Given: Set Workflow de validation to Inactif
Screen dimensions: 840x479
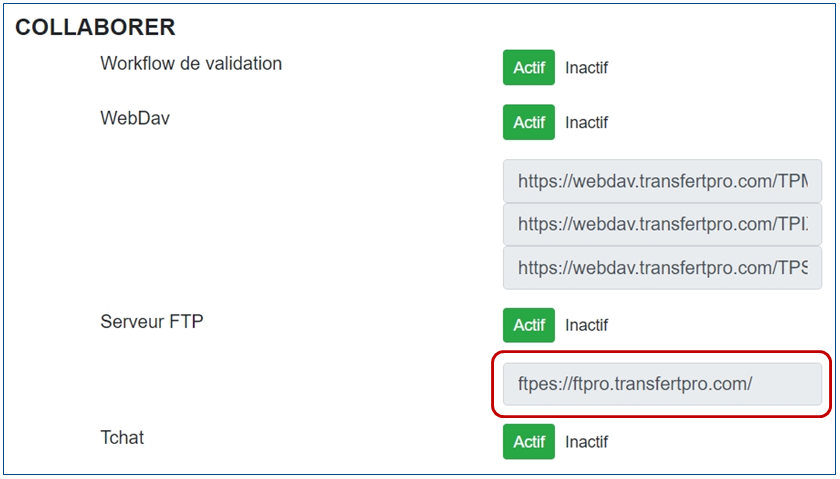Looking at the screenshot, I should (x=587, y=68).
